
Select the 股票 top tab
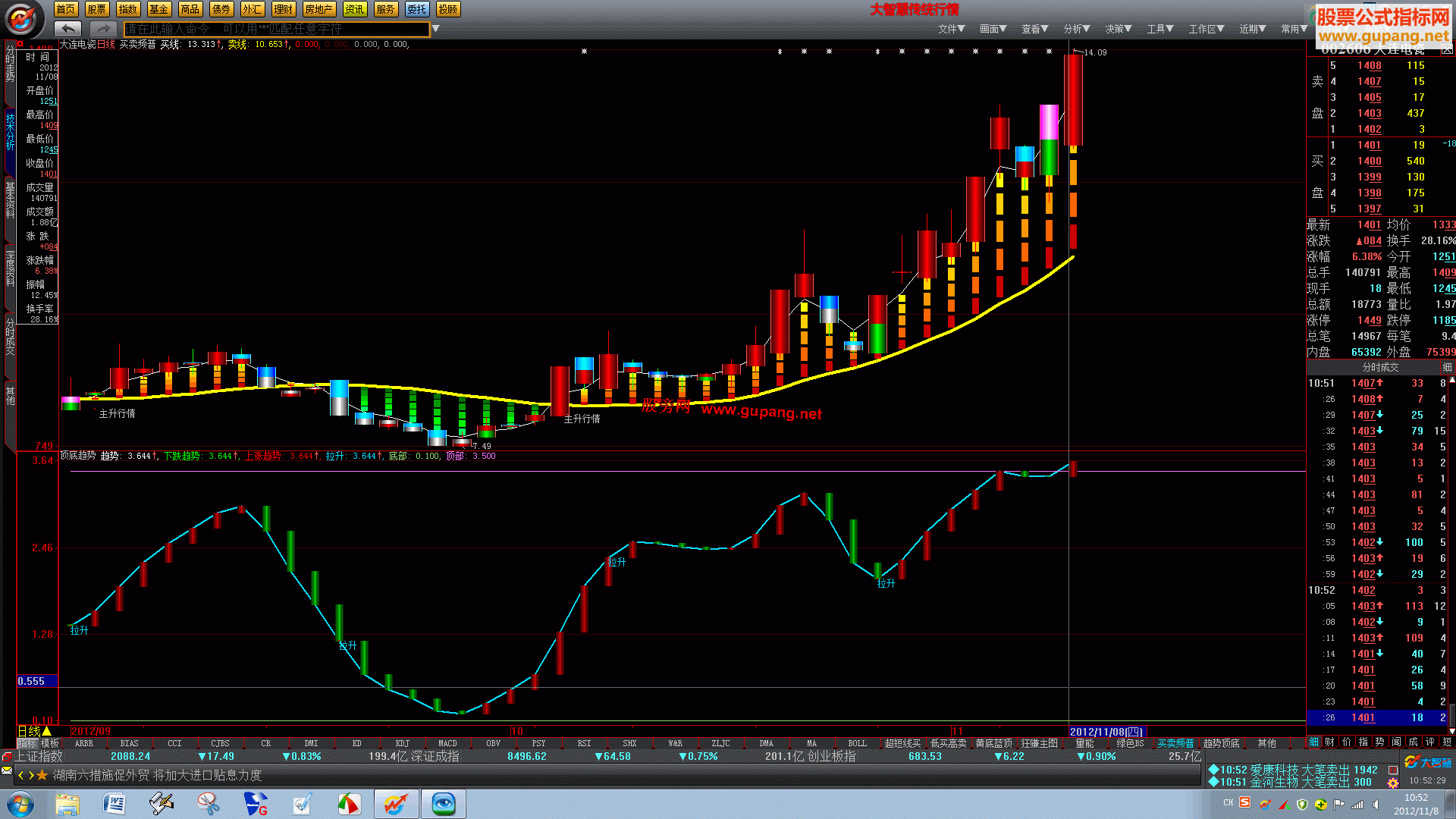click(96, 9)
